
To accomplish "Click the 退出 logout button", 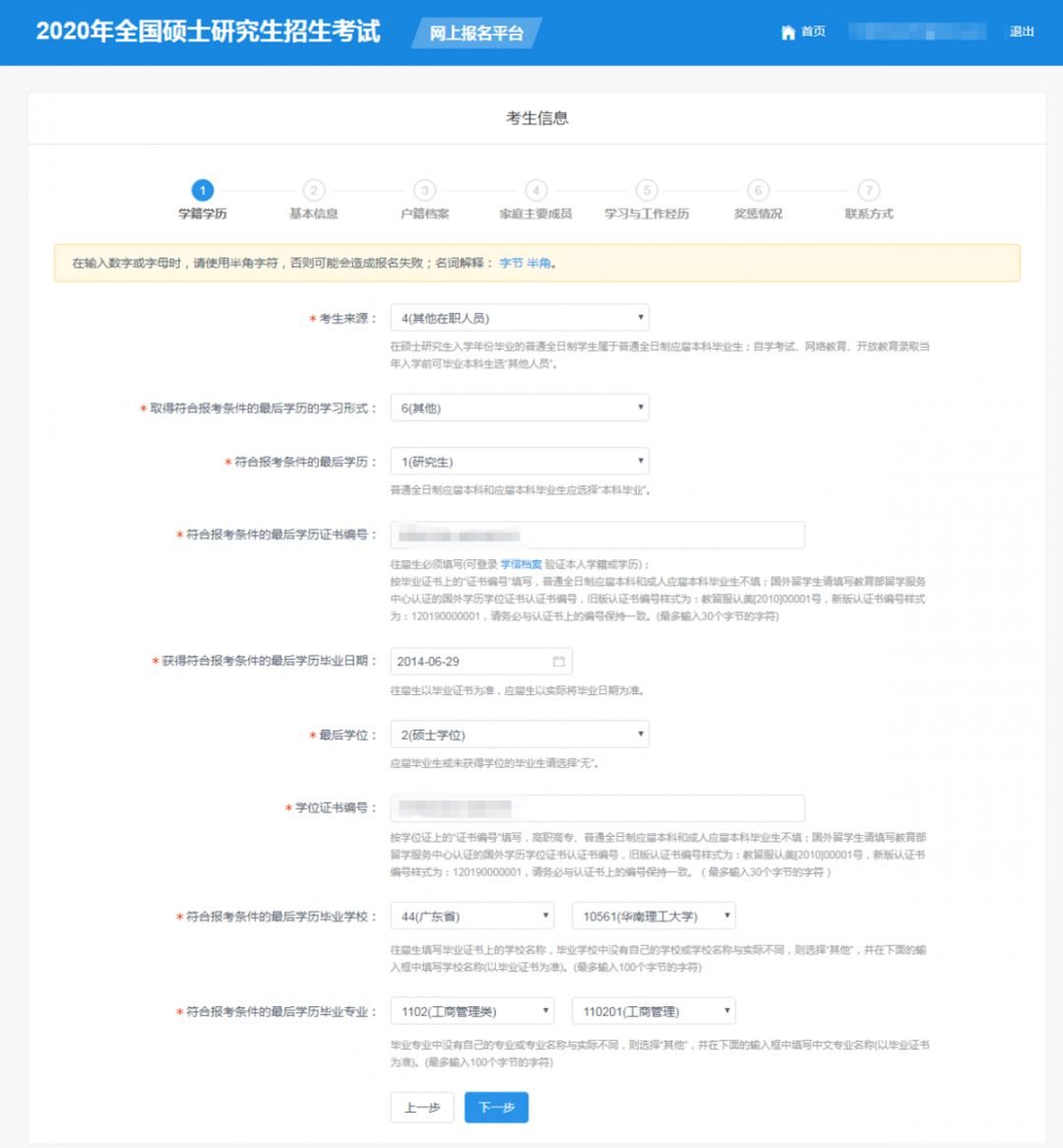I will [x=1024, y=32].
